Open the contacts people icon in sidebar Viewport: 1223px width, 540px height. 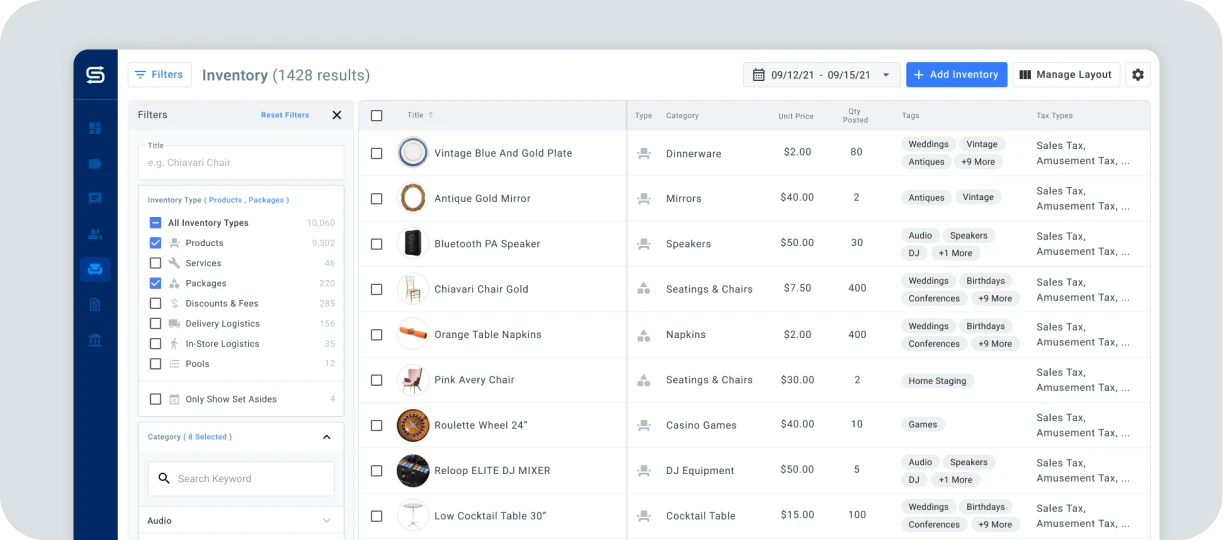[x=95, y=234]
